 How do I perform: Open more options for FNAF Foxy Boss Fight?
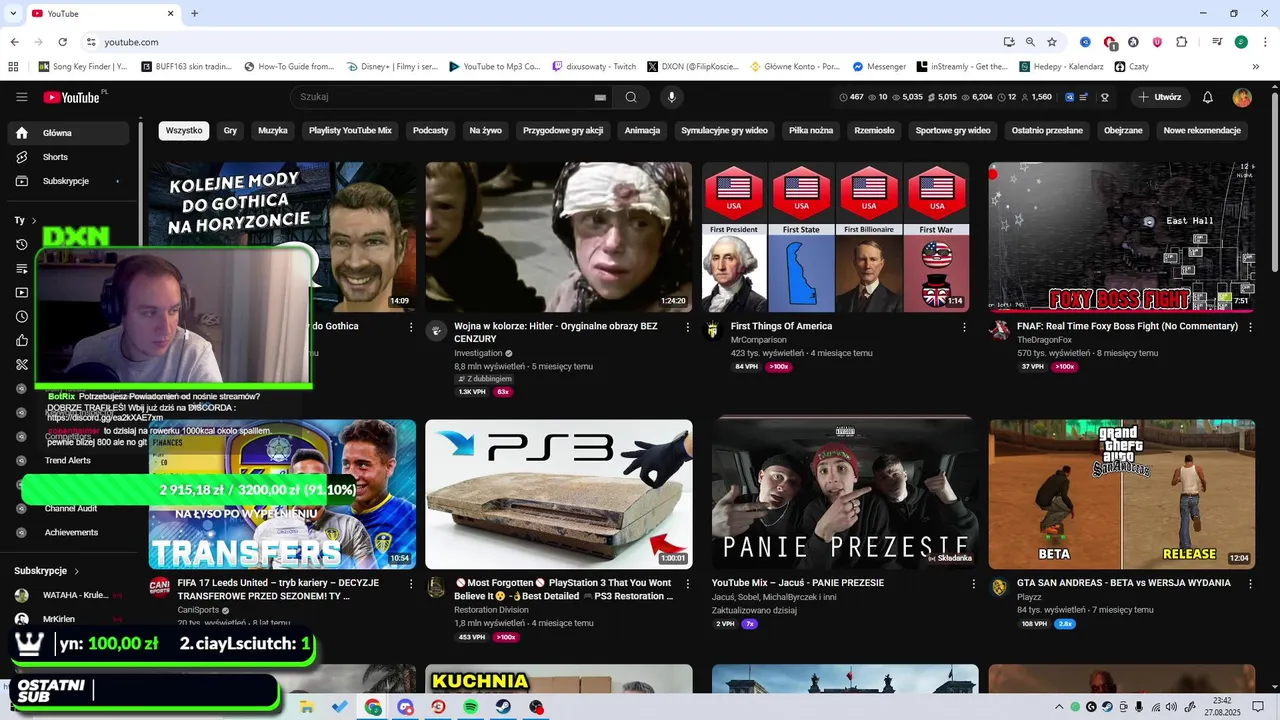(x=1250, y=327)
